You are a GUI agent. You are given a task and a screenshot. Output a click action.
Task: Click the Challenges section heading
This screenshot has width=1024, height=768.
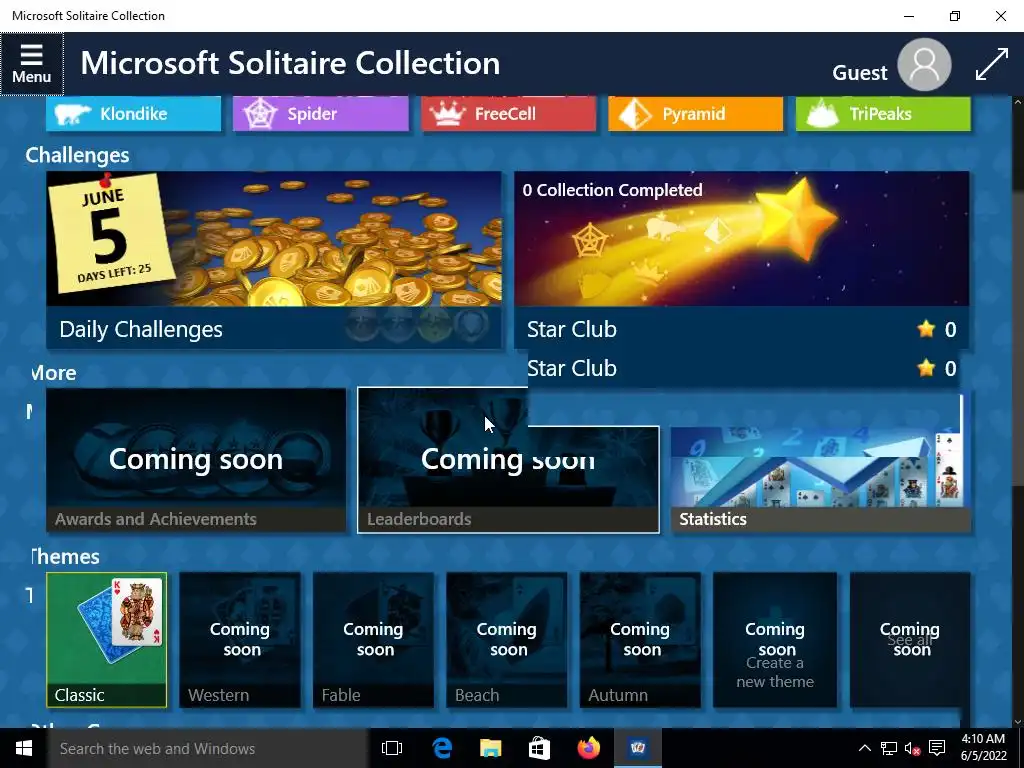coord(77,155)
